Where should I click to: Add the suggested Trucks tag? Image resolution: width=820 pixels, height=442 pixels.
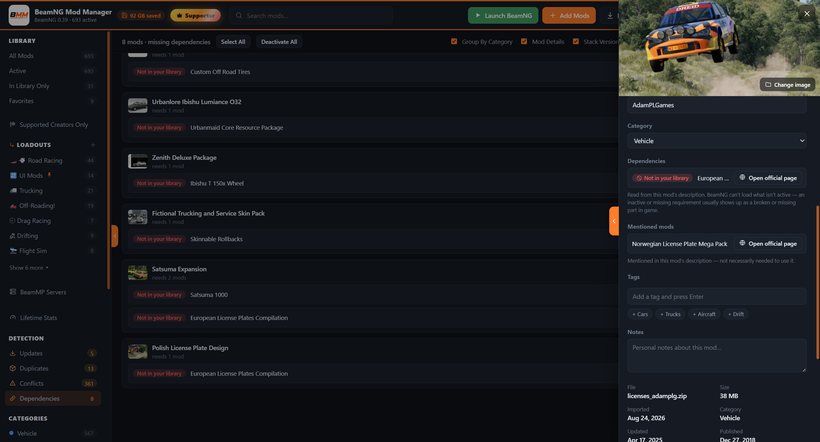pyautogui.click(x=670, y=314)
